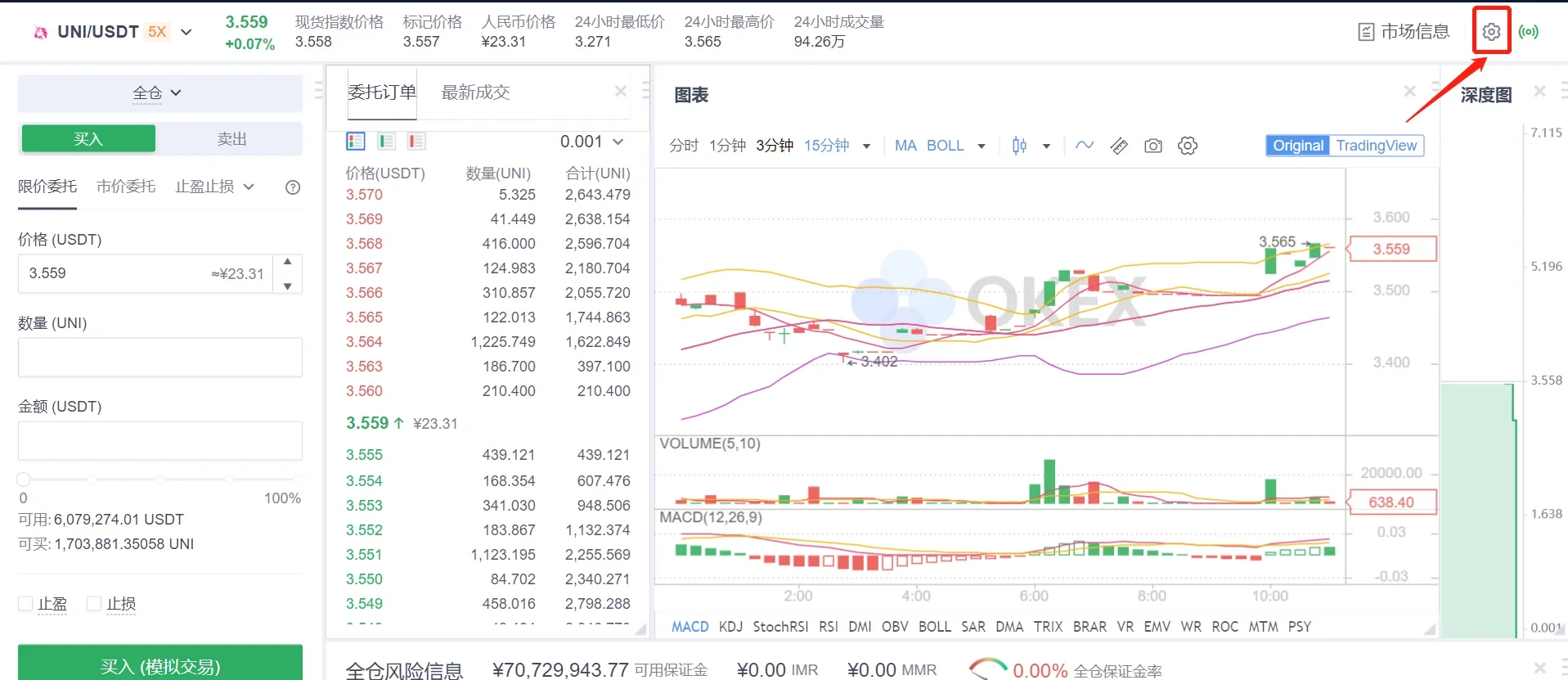Screen dimensions: 1568x680
Task: Close the cross margin risk info panel
Action: pyautogui.click(x=1540, y=668)
